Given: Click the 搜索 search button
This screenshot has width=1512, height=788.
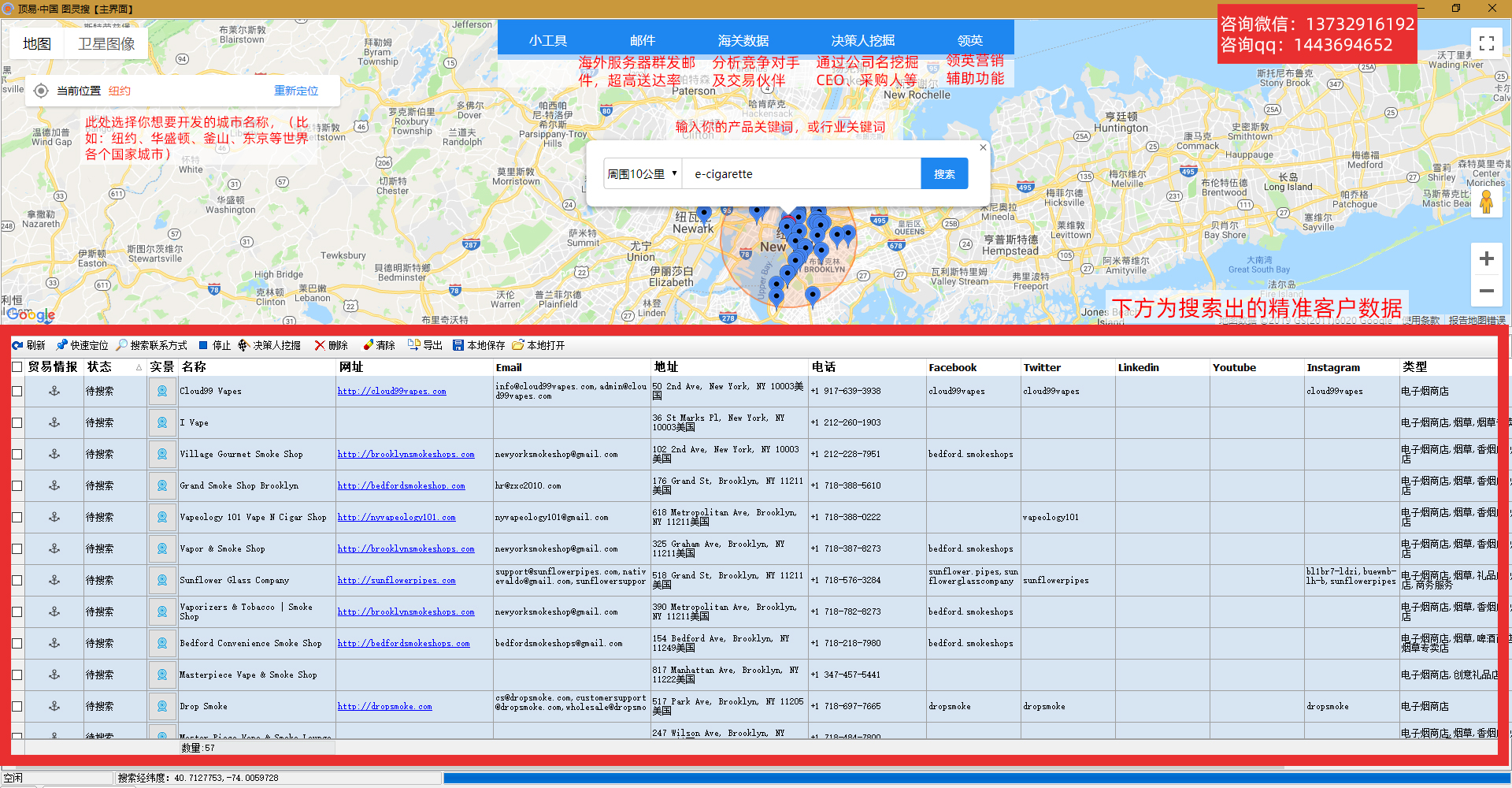Looking at the screenshot, I should pyautogui.click(x=944, y=173).
